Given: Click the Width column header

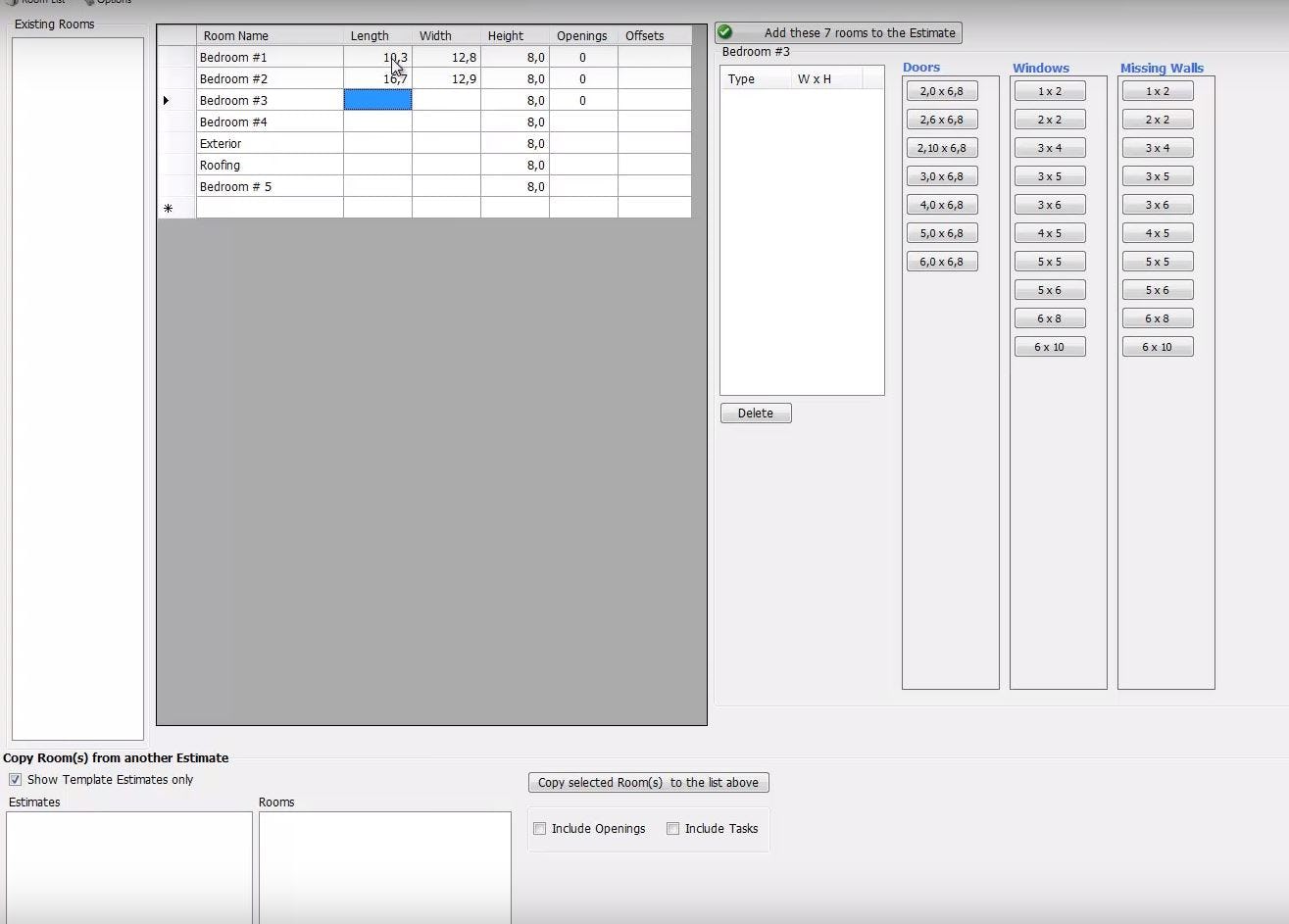Looking at the screenshot, I should click(x=435, y=35).
